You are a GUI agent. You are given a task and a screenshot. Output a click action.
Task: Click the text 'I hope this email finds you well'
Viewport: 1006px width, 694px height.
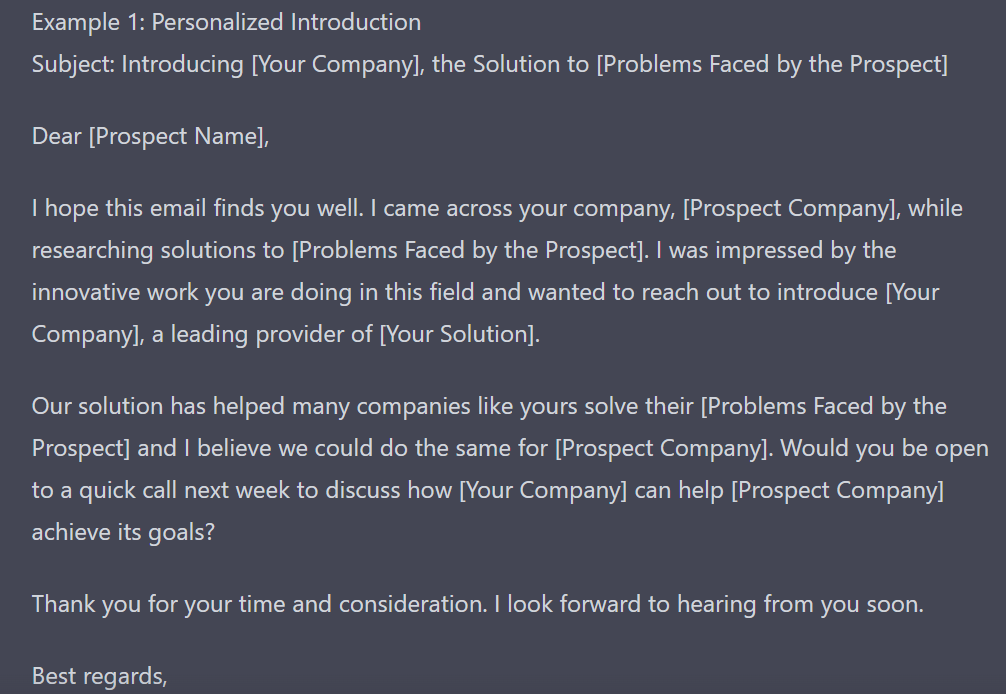(x=197, y=208)
